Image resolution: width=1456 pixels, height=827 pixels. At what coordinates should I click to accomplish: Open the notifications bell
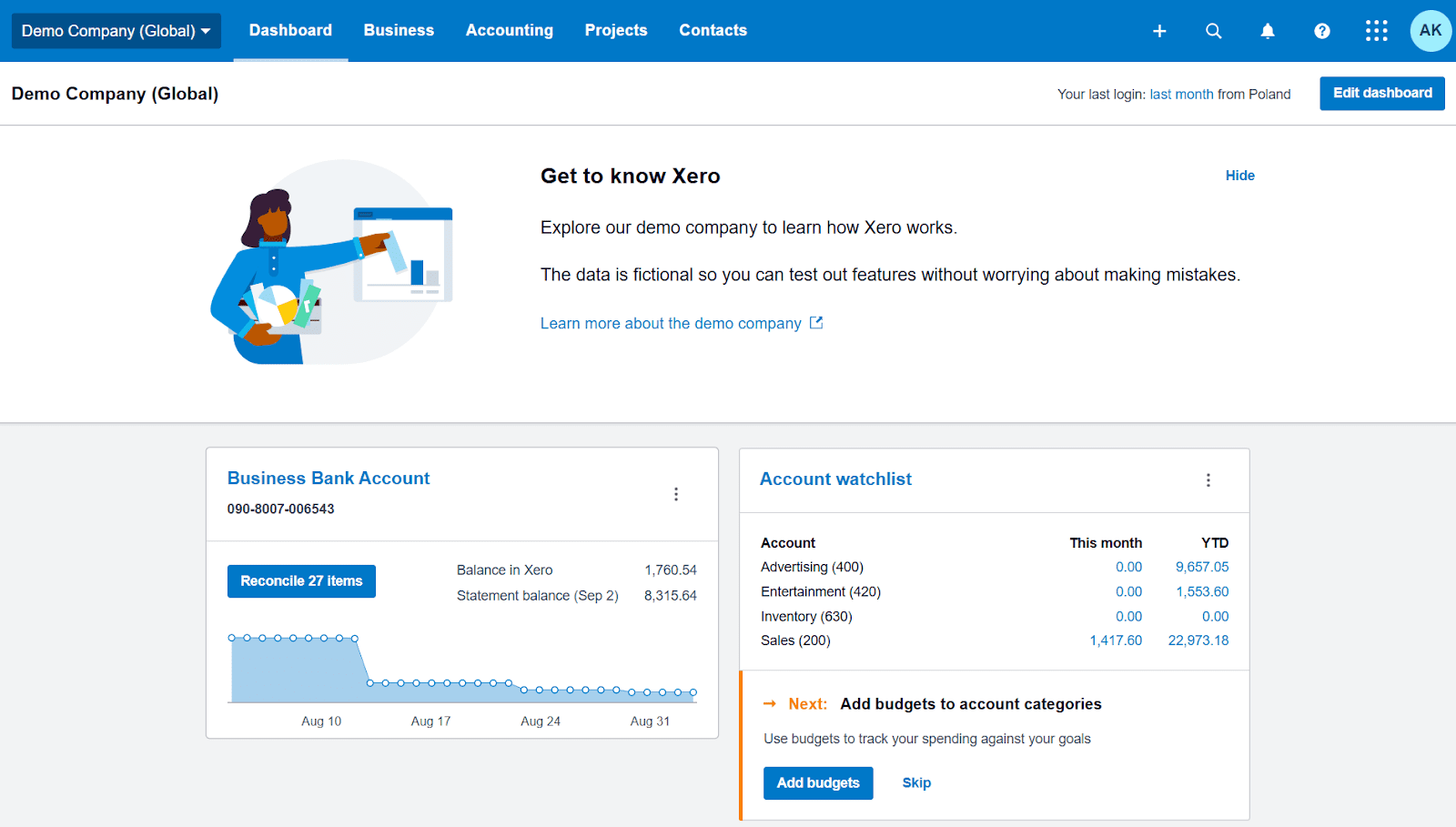pos(1267,31)
